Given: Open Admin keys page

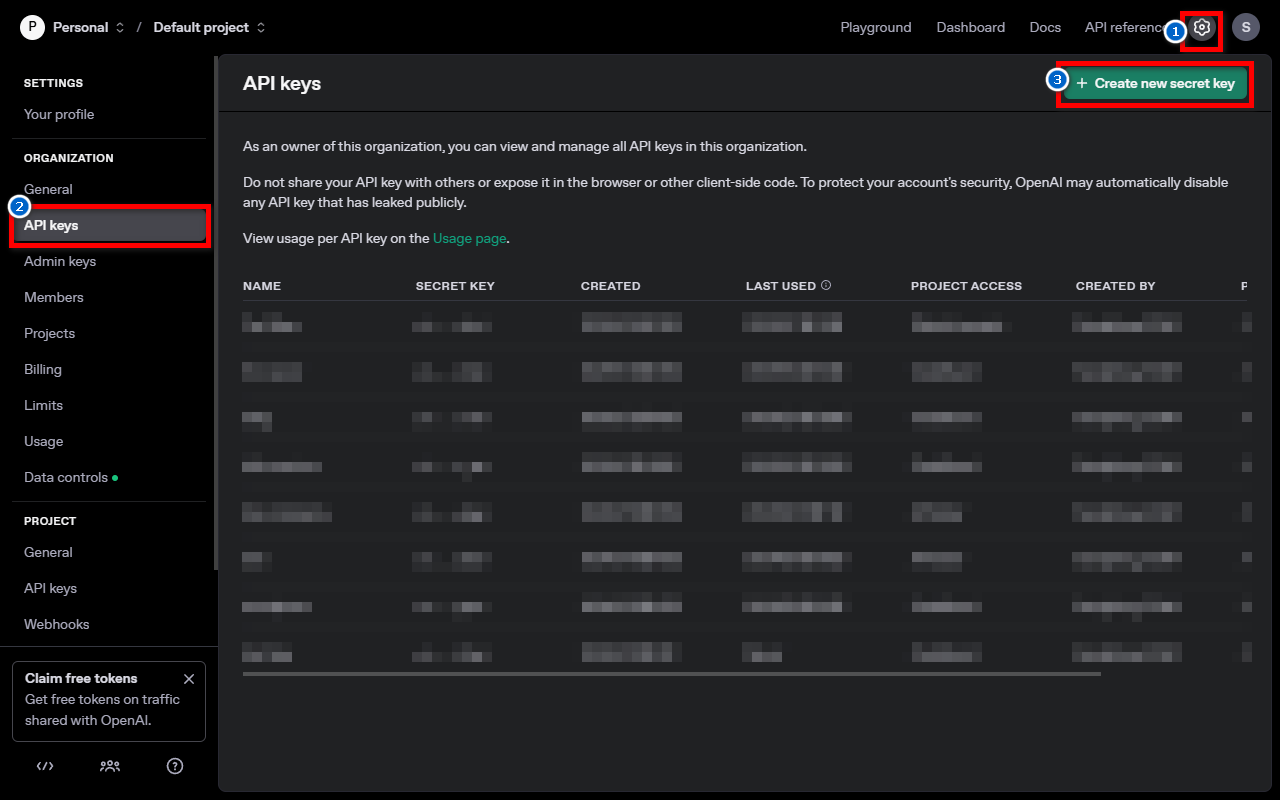Looking at the screenshot, I should tap(60, 261).
